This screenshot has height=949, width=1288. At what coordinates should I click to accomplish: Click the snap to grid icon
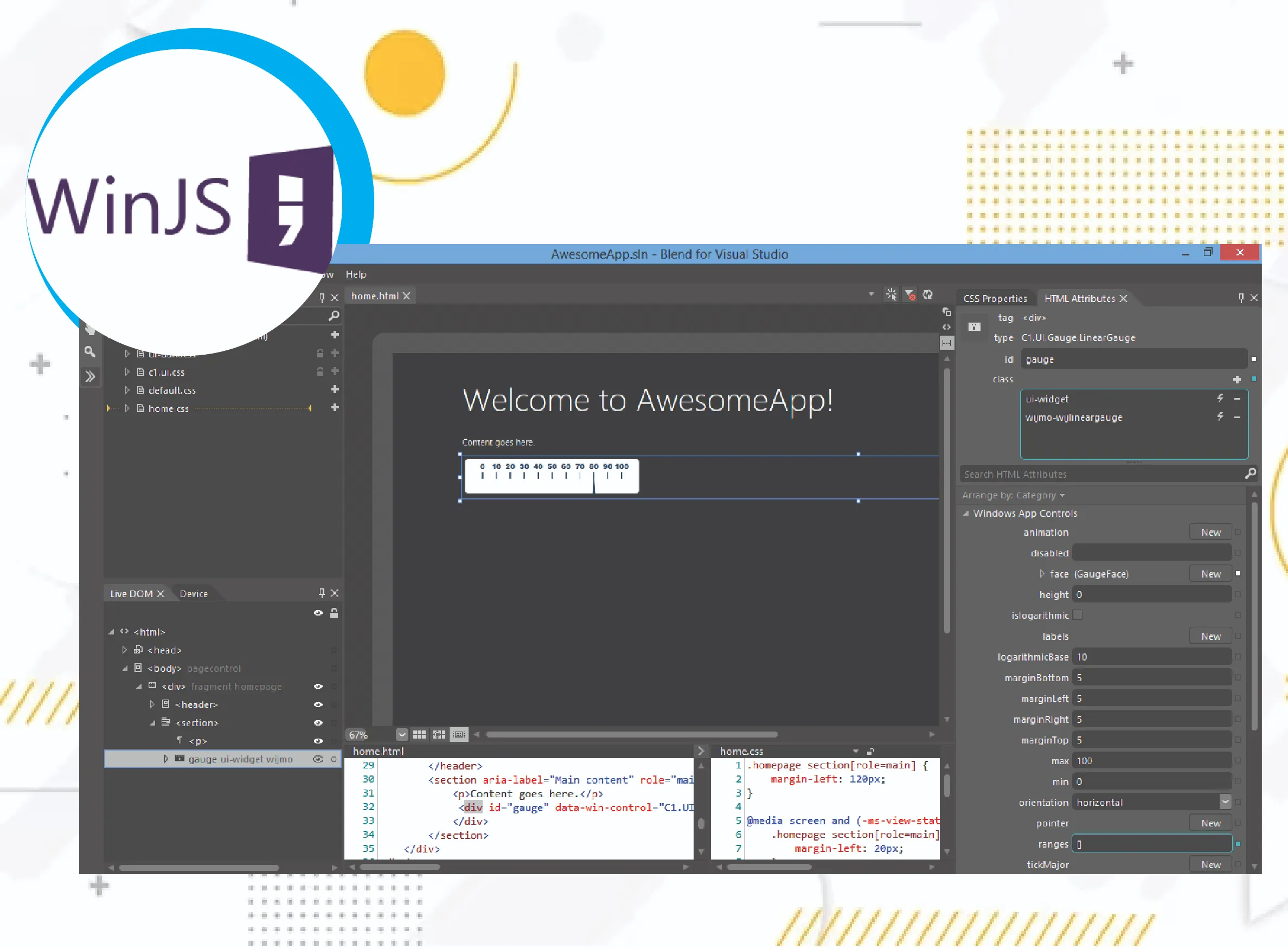pyautogui.click(x=439, y=735)
